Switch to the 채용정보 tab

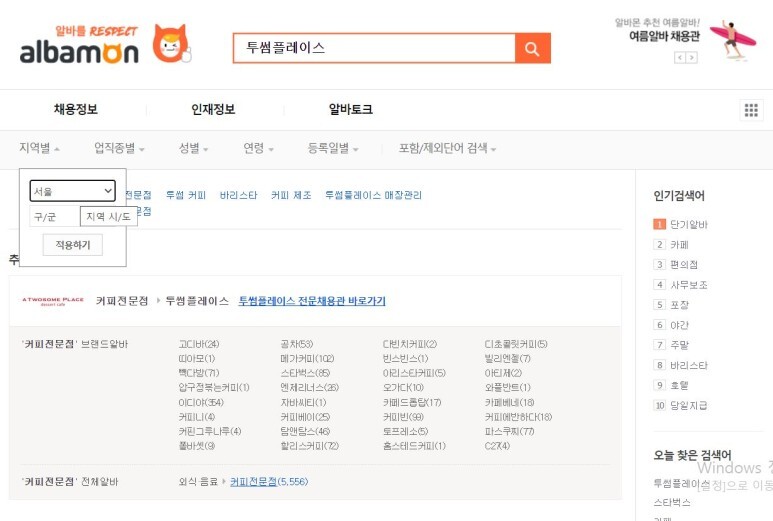(76, 110)
